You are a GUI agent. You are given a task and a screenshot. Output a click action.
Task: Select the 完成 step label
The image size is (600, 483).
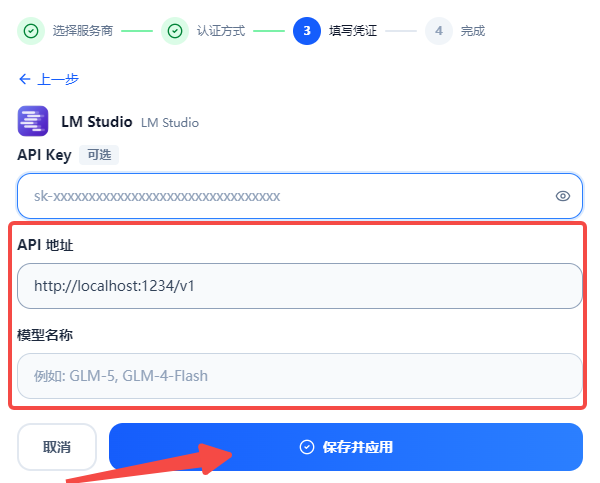[x=473, y=31]
